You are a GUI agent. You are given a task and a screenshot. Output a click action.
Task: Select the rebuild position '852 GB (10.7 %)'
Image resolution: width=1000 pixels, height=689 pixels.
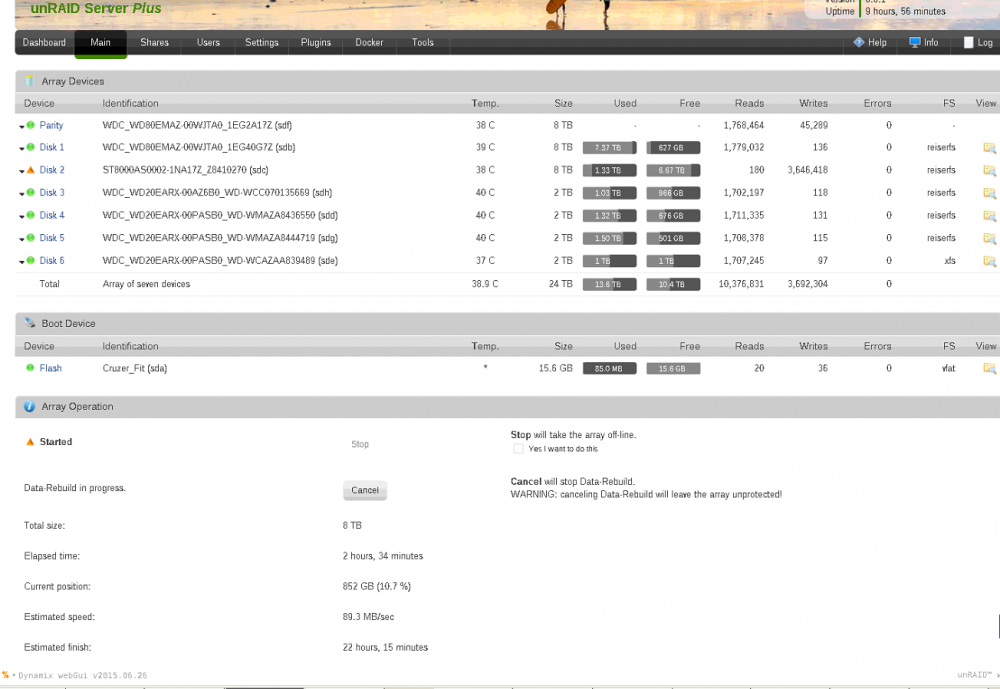[x=376, y=586]
